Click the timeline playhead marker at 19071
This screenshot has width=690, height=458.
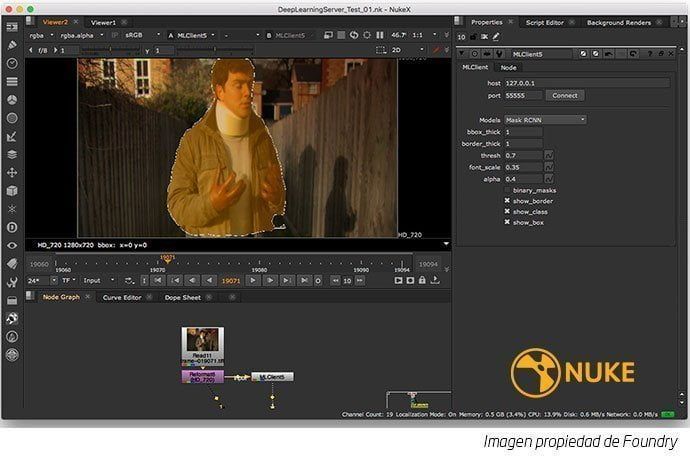[167, 259]
